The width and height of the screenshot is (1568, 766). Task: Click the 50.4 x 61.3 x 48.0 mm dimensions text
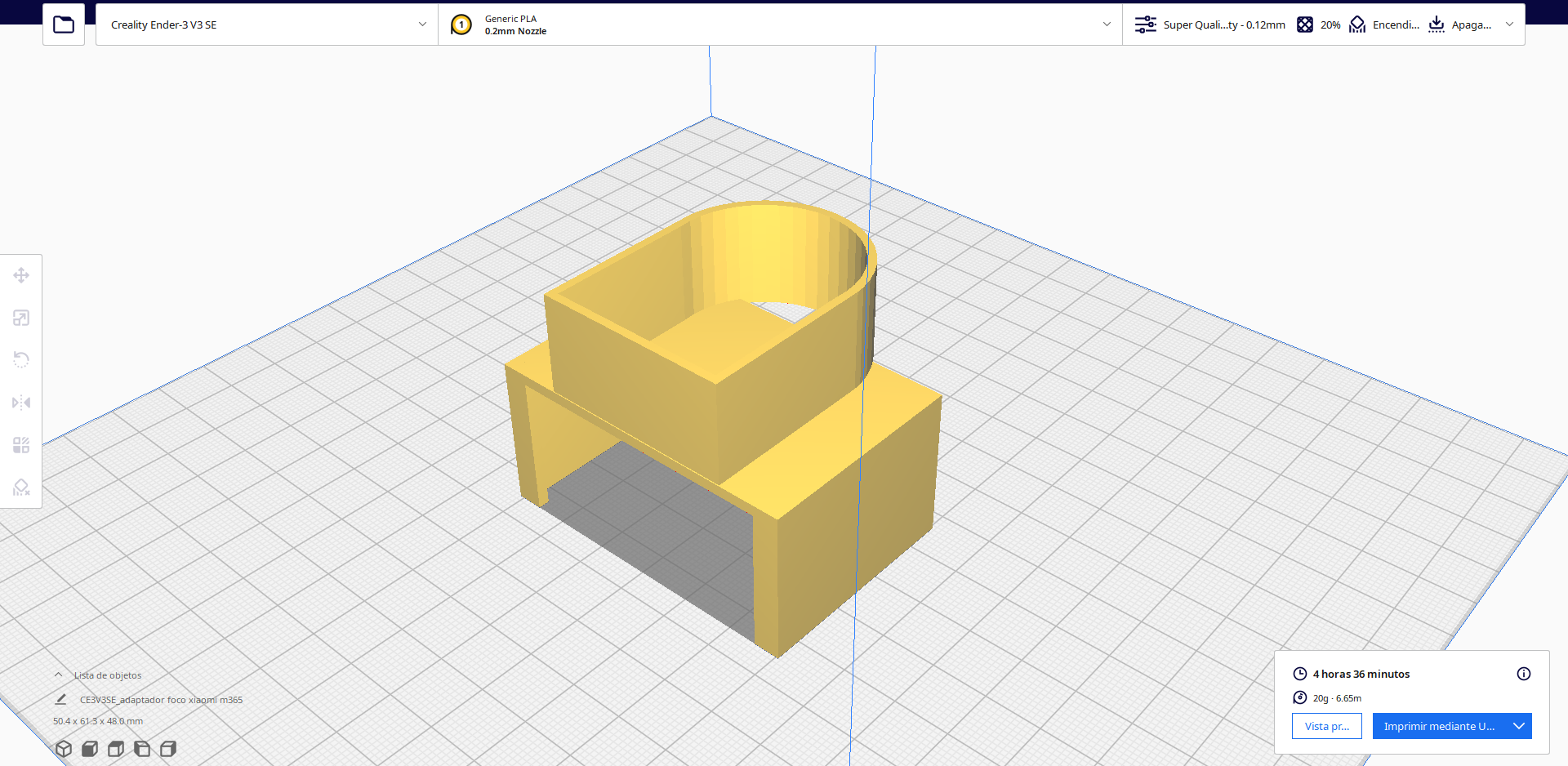[x=98, y=721]
